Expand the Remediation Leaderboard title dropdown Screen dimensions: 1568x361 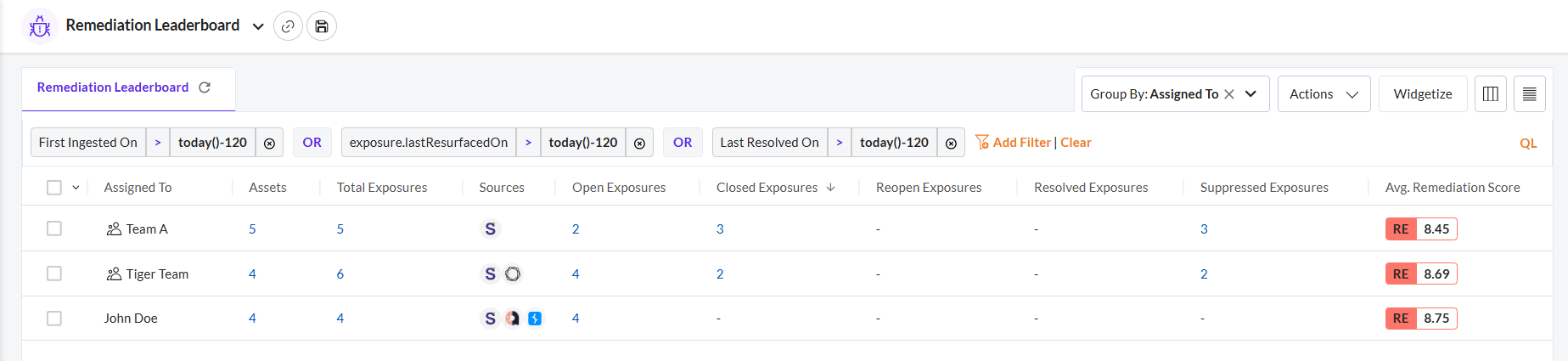(258, 26)
